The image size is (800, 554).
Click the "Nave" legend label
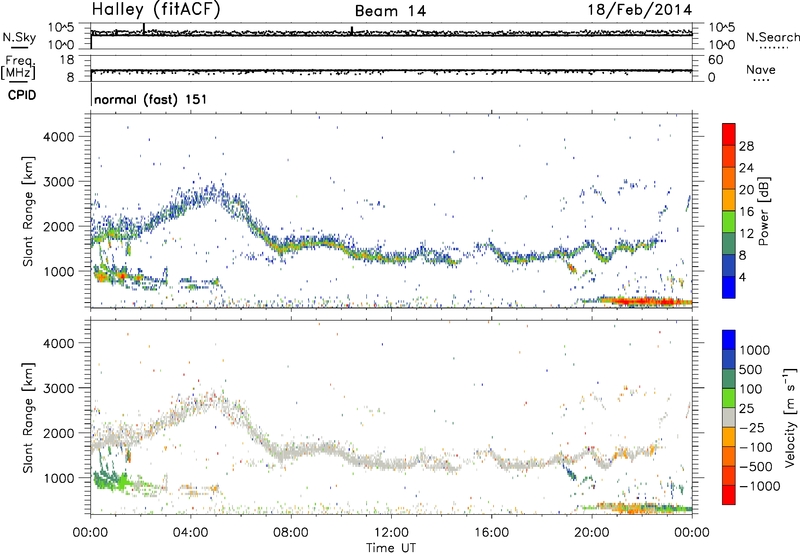point(761,69)
